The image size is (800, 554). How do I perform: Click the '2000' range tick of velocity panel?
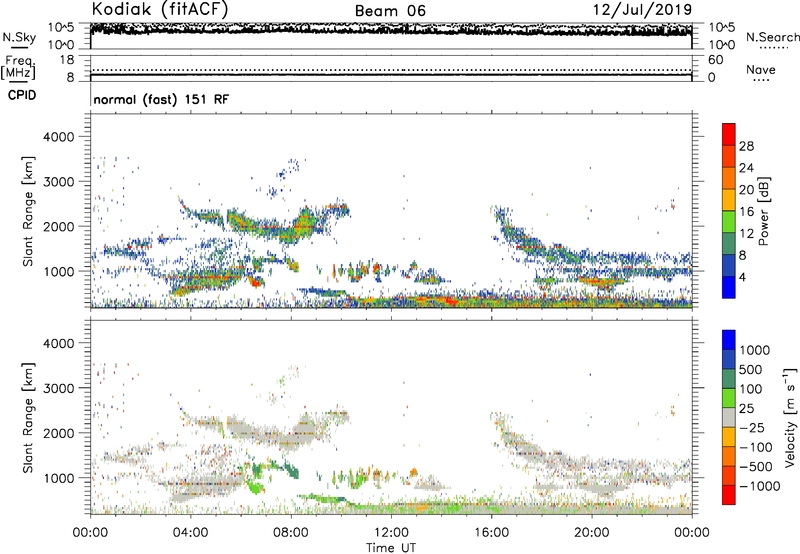tap(58, 433)
